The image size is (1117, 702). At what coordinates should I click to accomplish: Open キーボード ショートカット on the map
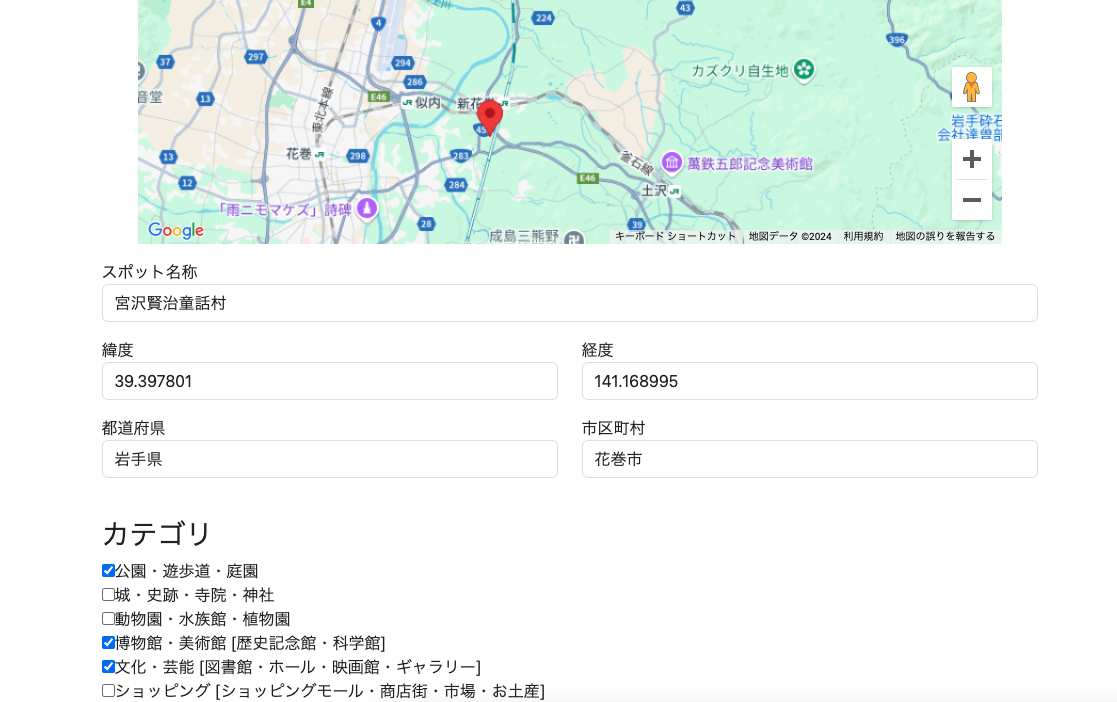point(675,236)
